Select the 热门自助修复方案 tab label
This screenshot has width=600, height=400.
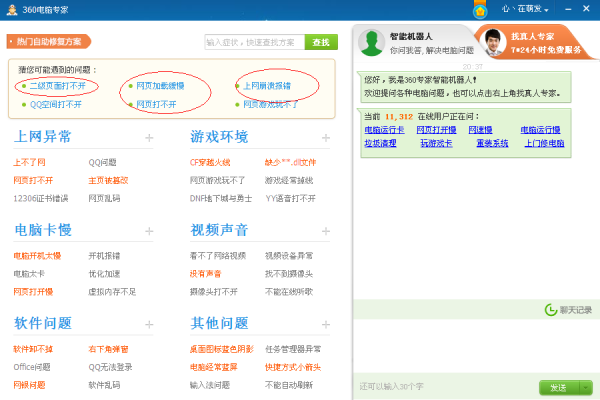(x=49, y=42)
